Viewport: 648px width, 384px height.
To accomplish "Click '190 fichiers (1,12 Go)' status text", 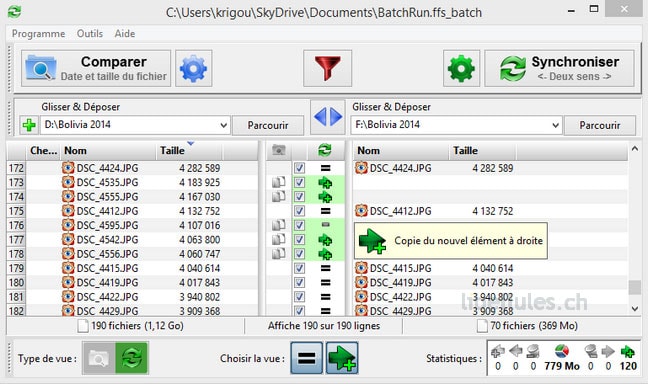I will pyautogui.click(x=137, y=326).
